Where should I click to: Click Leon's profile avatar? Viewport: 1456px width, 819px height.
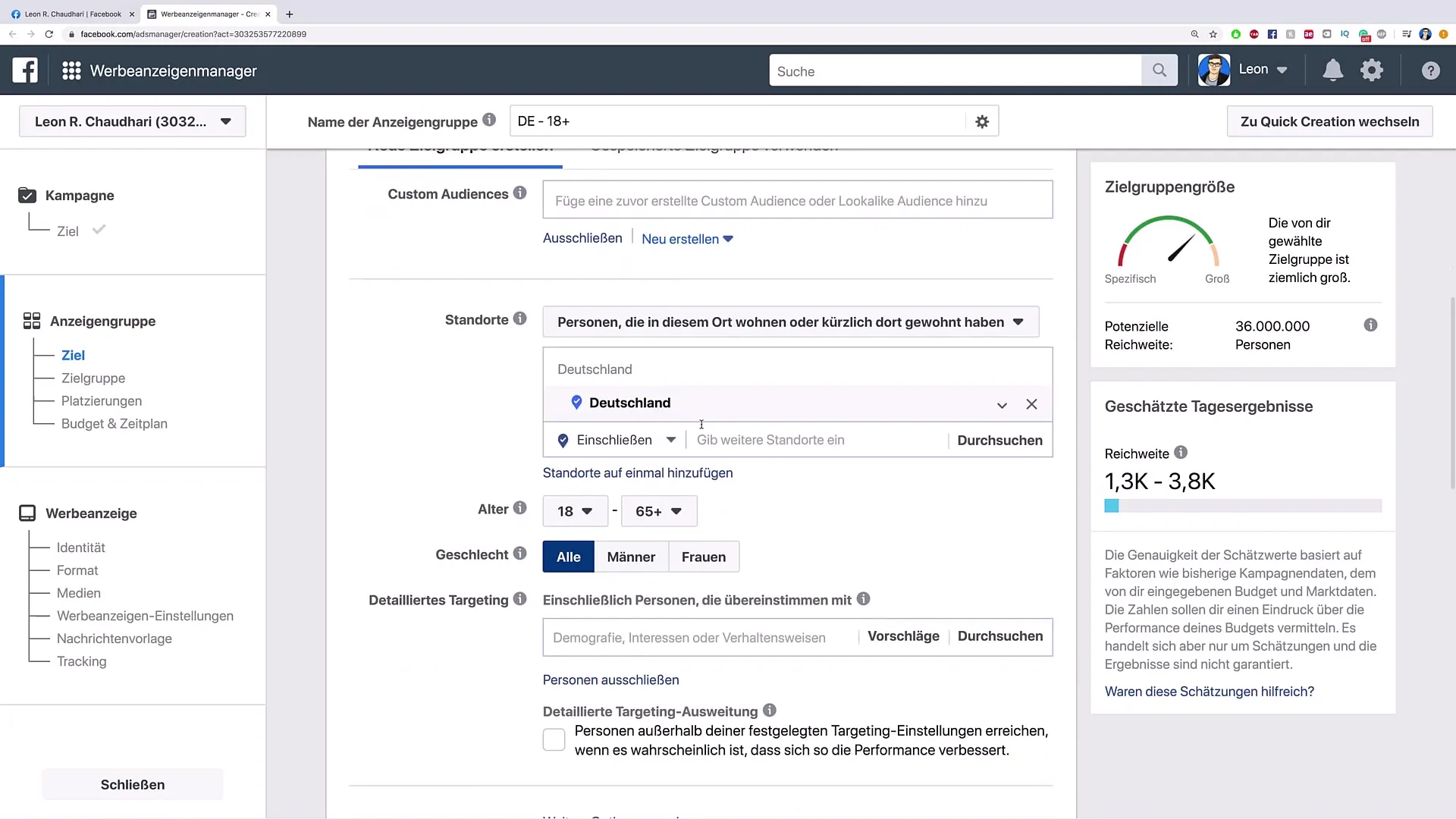pyautogui.click(x=1213, y=70)
